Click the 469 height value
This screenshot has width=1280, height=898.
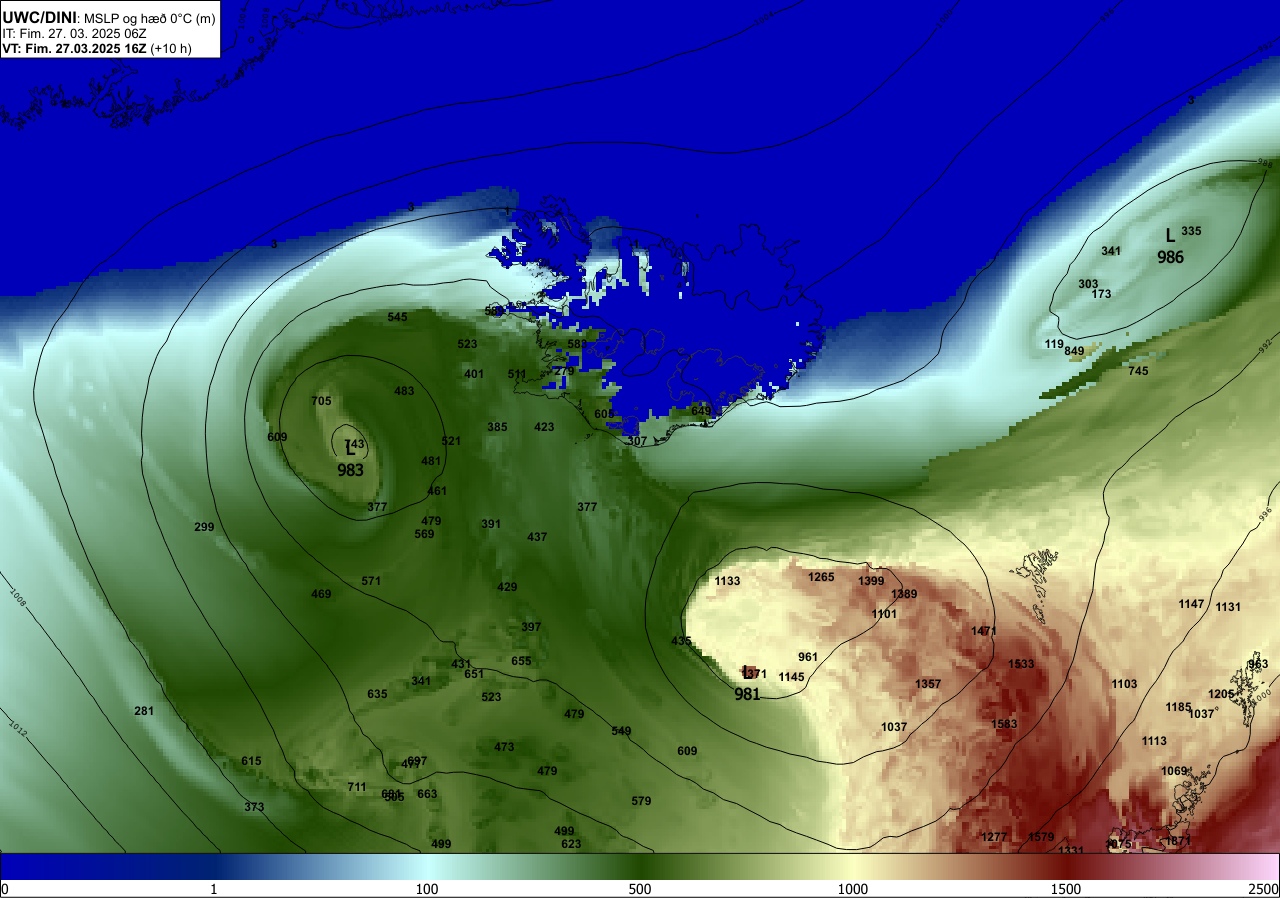(321, 594)
